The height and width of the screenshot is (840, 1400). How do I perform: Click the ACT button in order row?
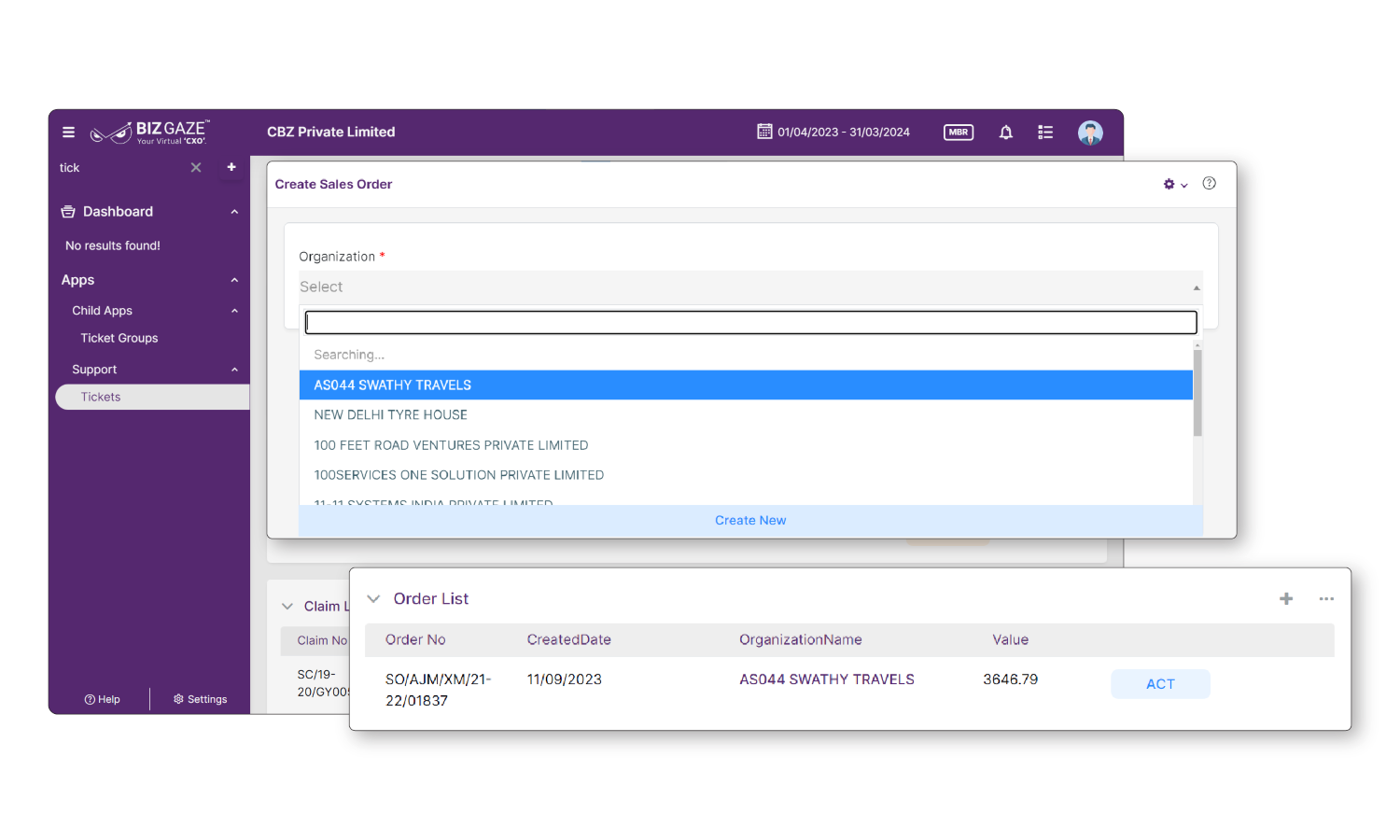point(1159,684)
